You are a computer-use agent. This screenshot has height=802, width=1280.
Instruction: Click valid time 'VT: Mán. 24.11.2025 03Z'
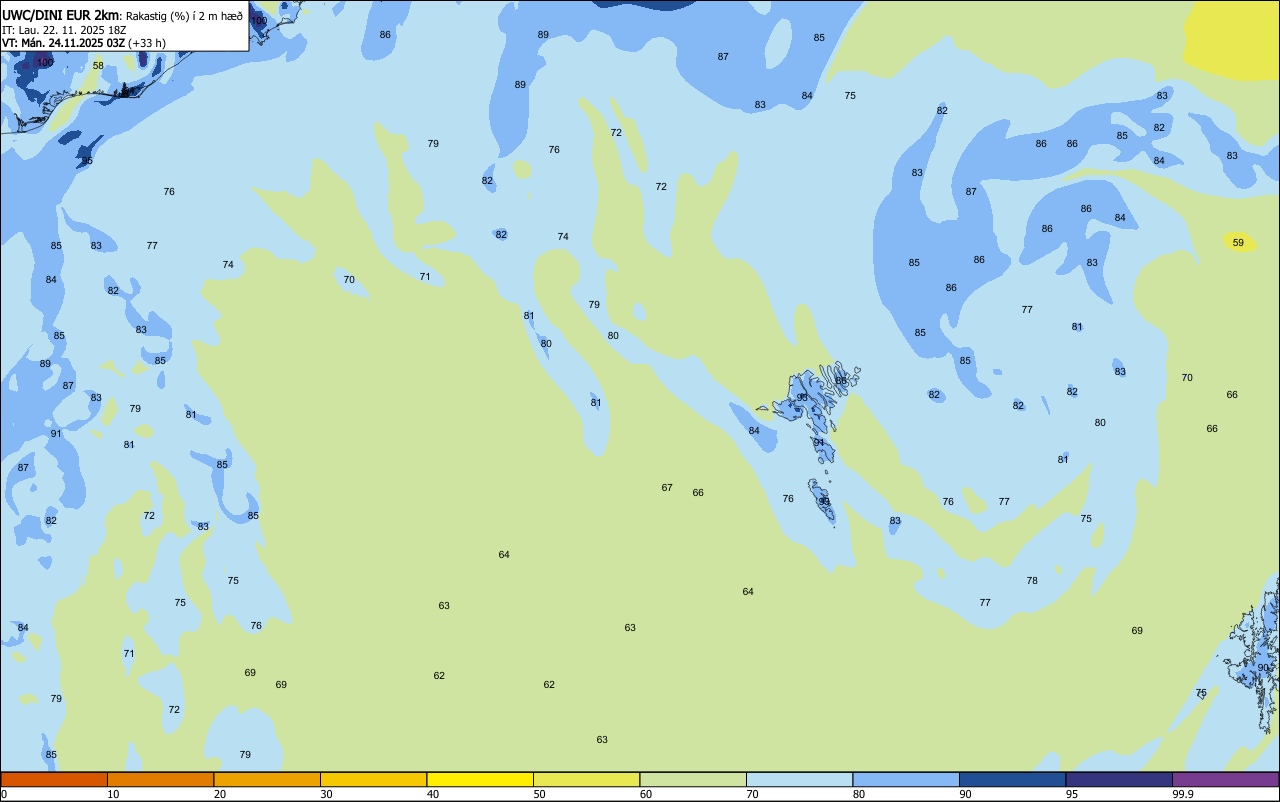63,43
